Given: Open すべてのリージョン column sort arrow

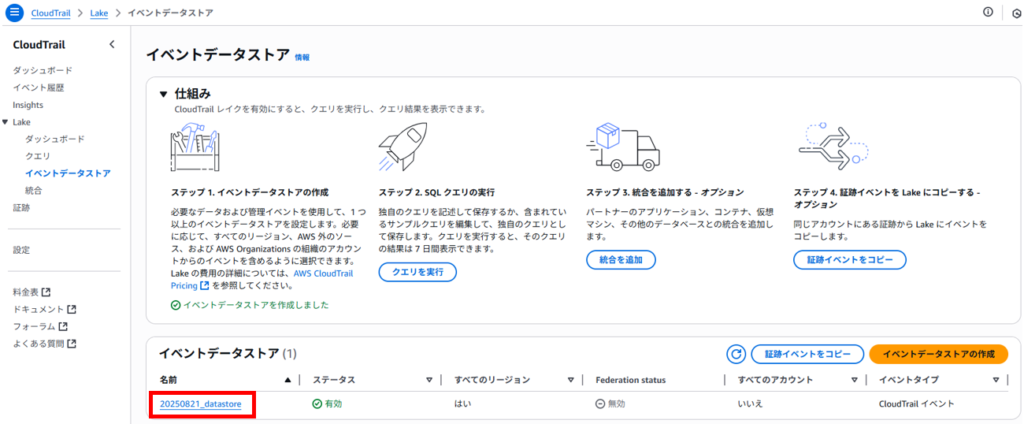Looking at the screenshot, I should click(570, 380).
